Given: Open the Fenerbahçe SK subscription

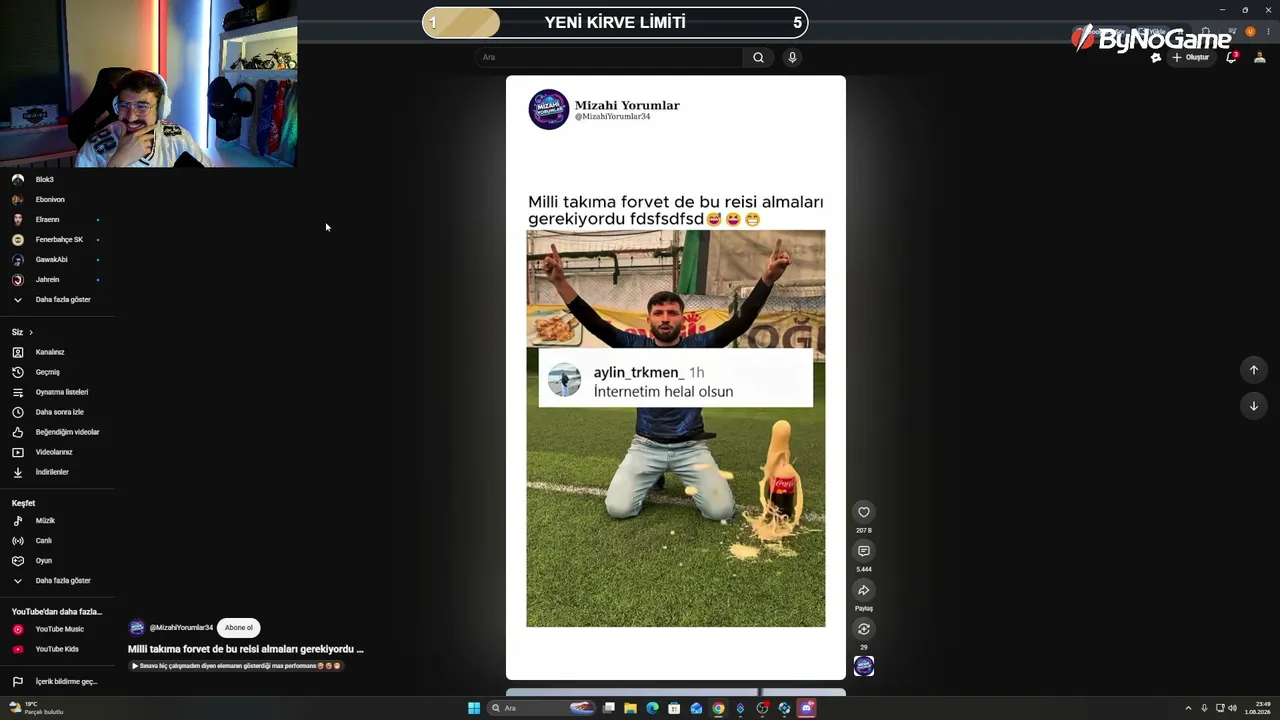Looking at the screenshot, I should click(x=57, y=240).
